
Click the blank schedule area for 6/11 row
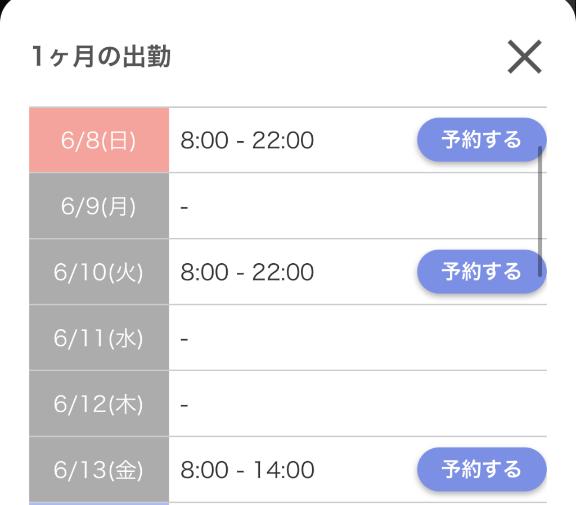tap(358, 338)
